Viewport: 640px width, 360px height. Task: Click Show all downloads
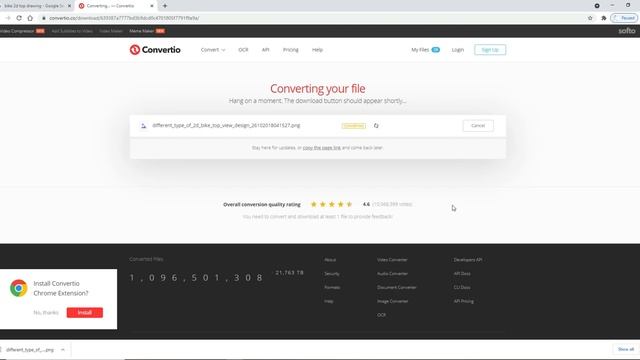tap(626, 349)
